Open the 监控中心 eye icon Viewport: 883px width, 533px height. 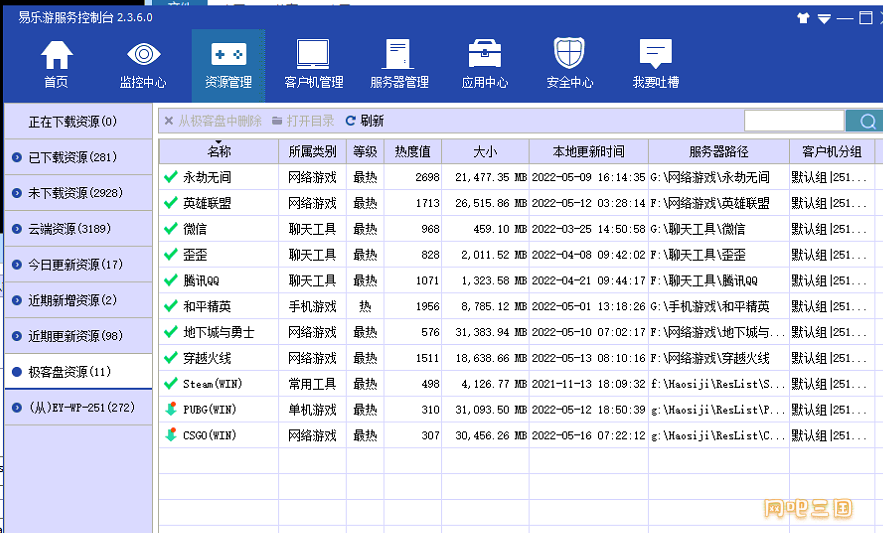tap(143, 55)
